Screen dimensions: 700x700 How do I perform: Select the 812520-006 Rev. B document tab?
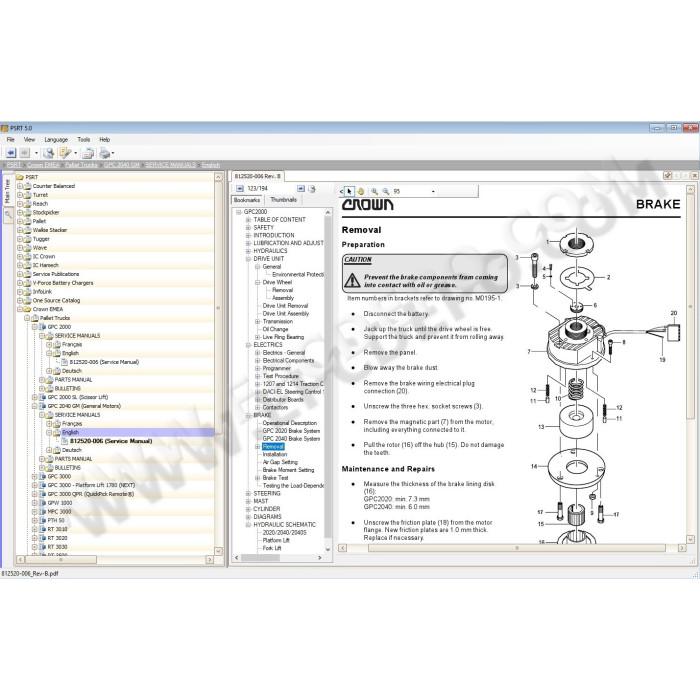[258, 176]
